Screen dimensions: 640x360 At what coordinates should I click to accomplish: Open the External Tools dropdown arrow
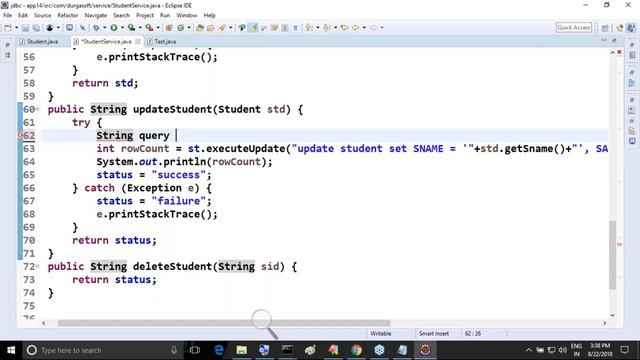click(158, 28)
